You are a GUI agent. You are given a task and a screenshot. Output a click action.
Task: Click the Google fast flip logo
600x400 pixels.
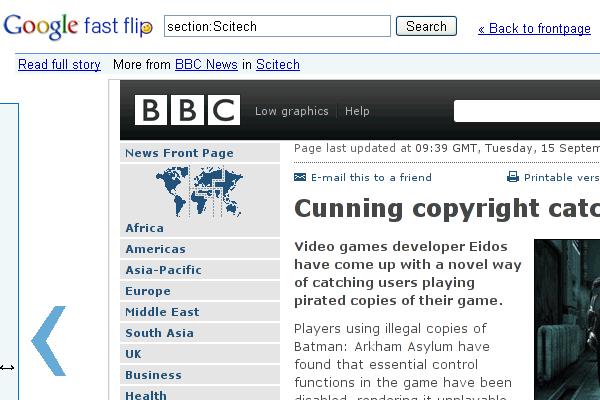click(x=78, y=26)
